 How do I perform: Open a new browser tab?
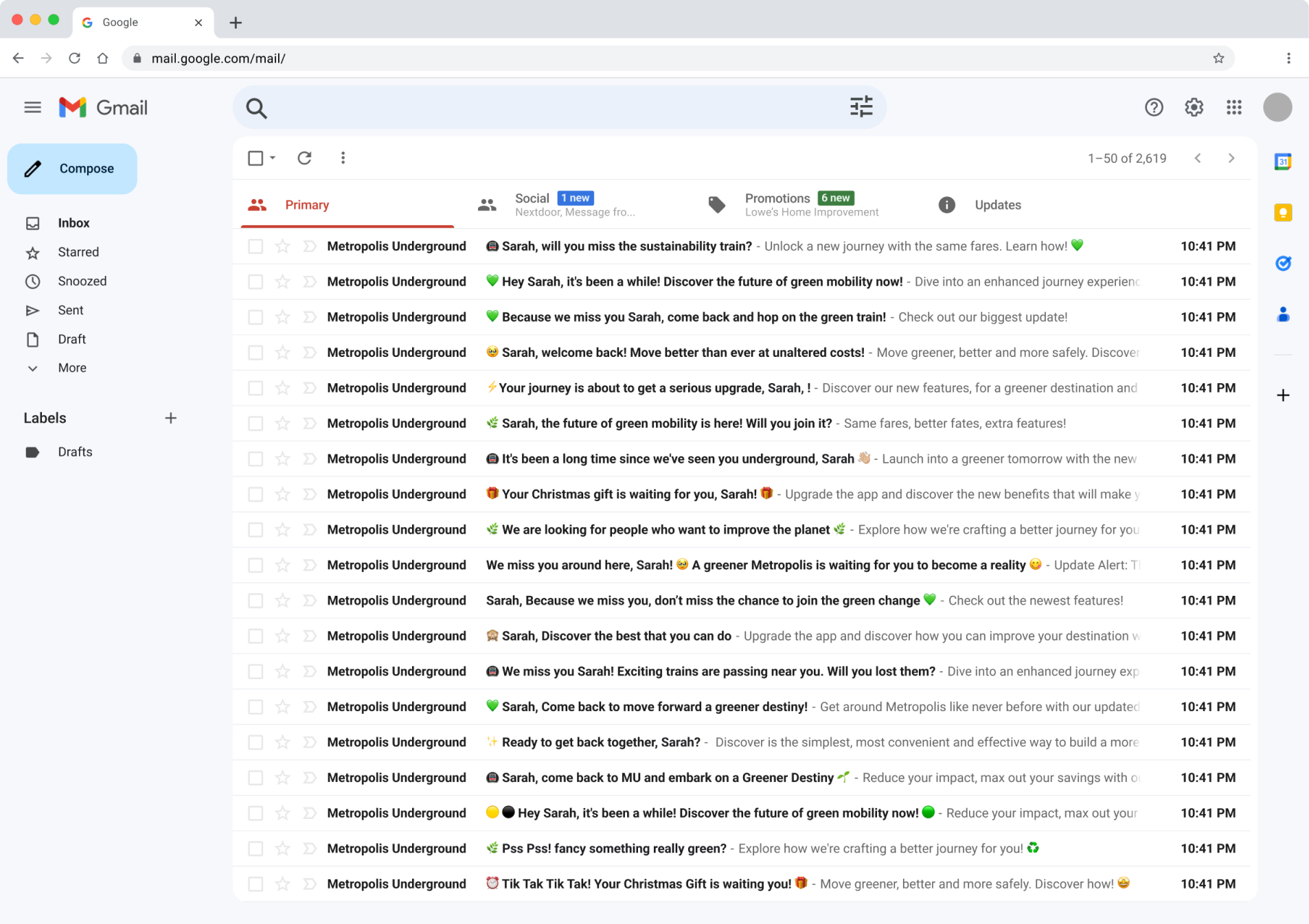pyautogui.click(x=236, y=23)
